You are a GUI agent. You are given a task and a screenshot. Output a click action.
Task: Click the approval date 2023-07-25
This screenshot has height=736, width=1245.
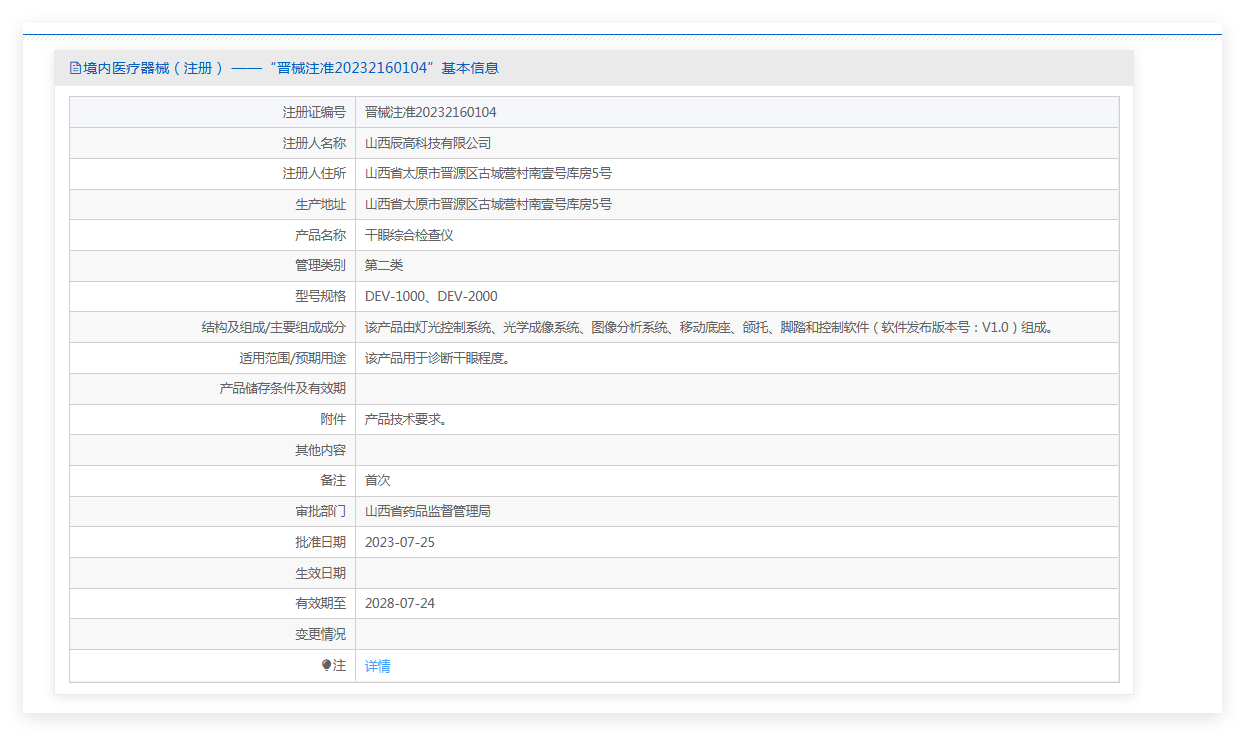(x=400, y=543)
